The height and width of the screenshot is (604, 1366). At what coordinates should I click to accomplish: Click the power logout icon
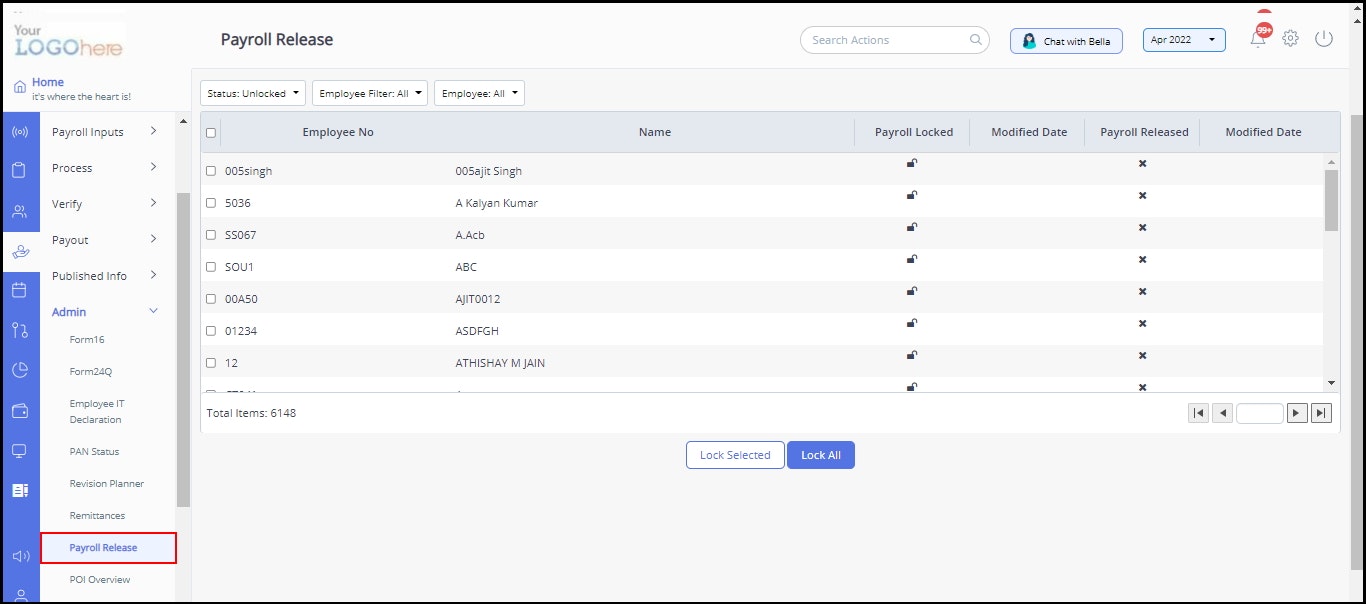[1324, 37]
